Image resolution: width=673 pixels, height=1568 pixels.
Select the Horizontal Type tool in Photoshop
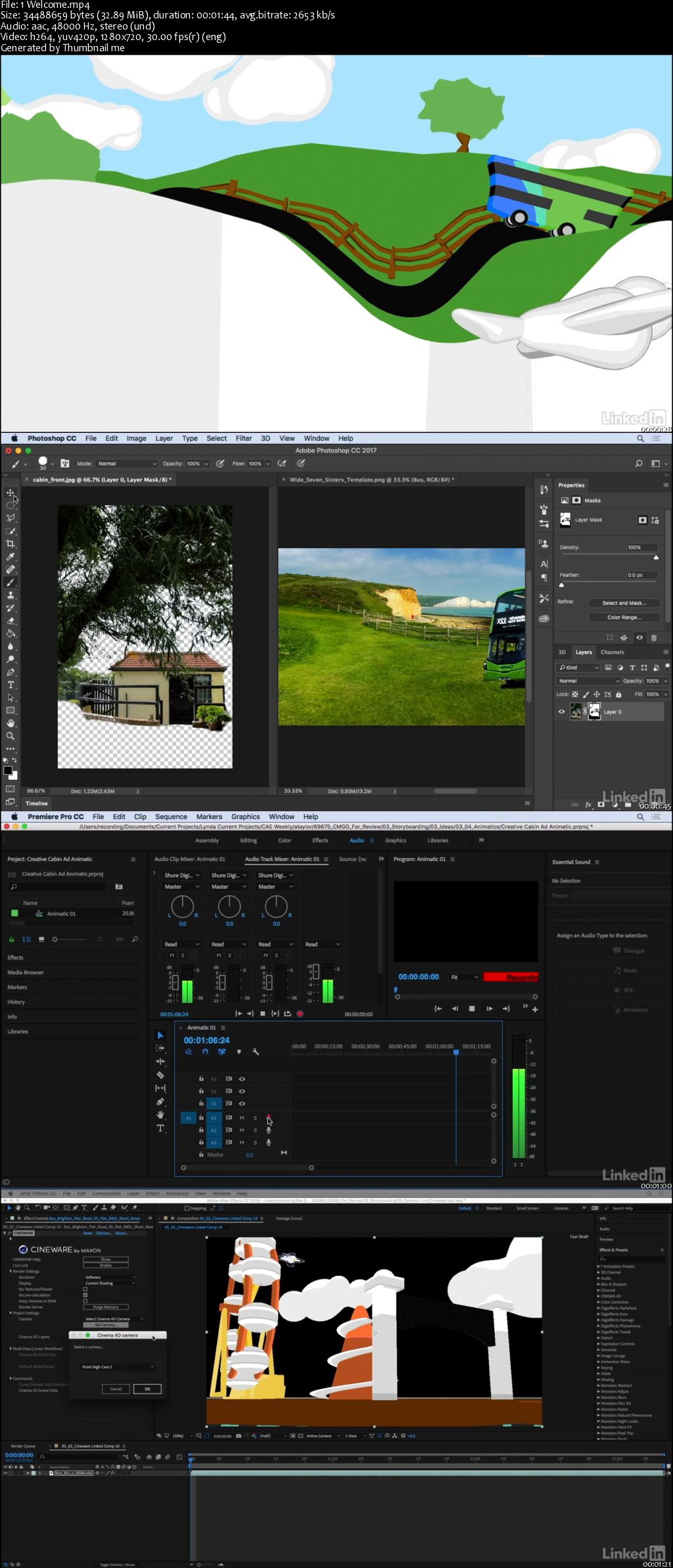10,685
